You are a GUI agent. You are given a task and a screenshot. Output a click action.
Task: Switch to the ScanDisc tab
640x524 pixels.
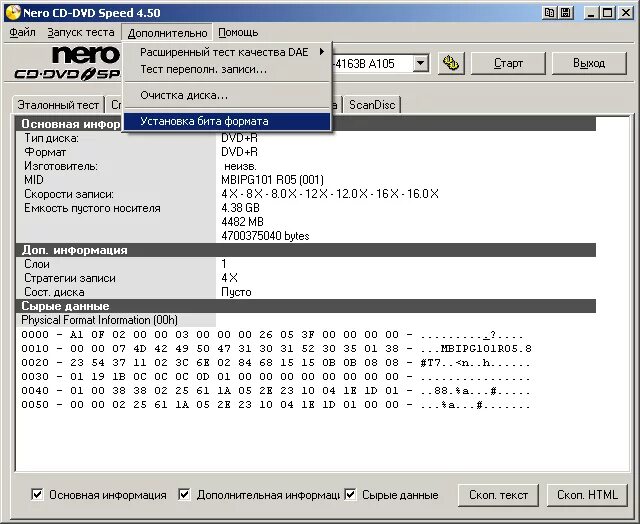point(372,105)
